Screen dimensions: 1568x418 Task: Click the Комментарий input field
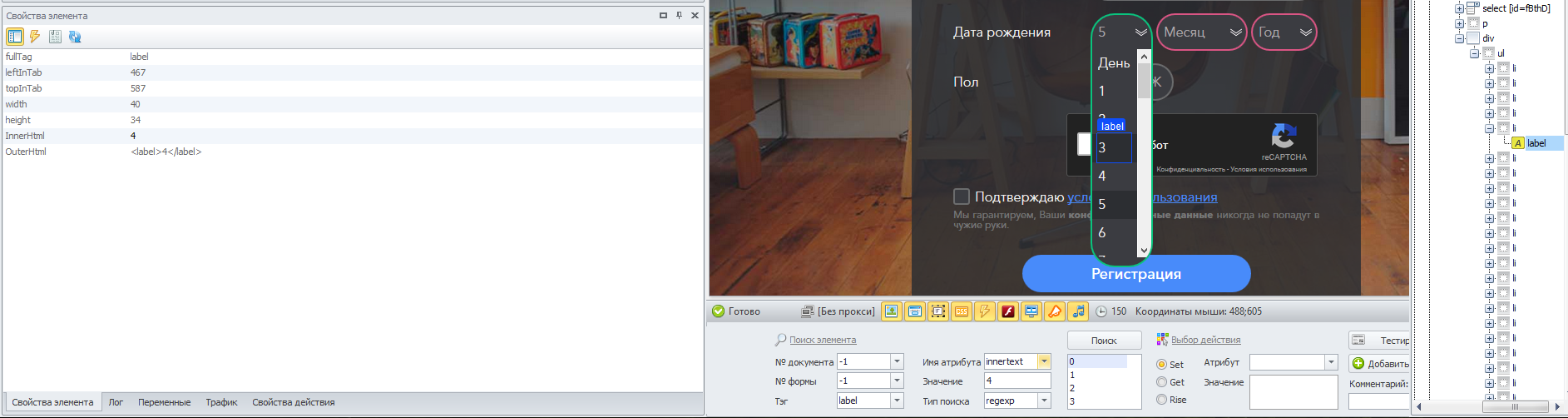1379,401
